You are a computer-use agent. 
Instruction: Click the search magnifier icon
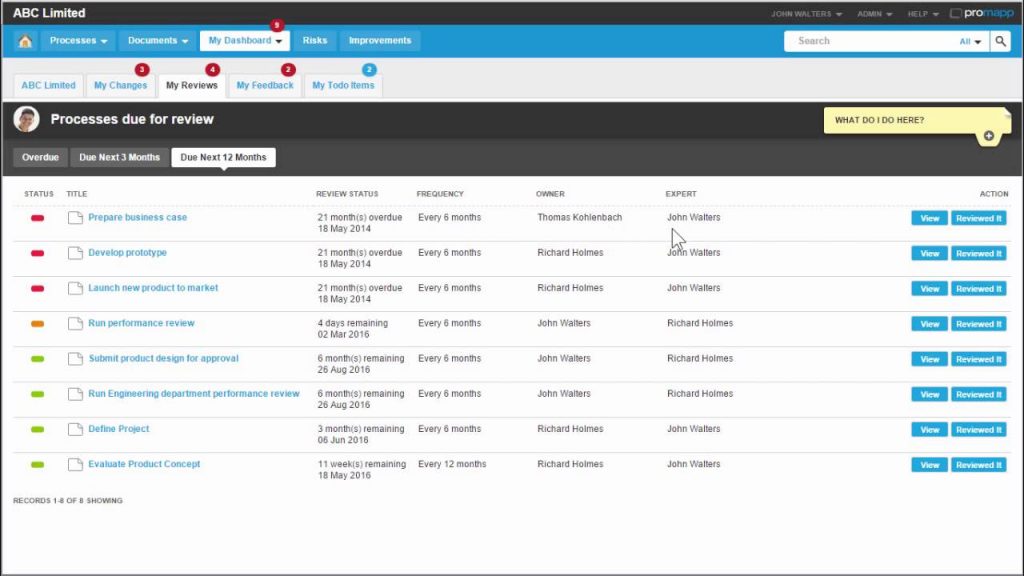[1001, 41]
